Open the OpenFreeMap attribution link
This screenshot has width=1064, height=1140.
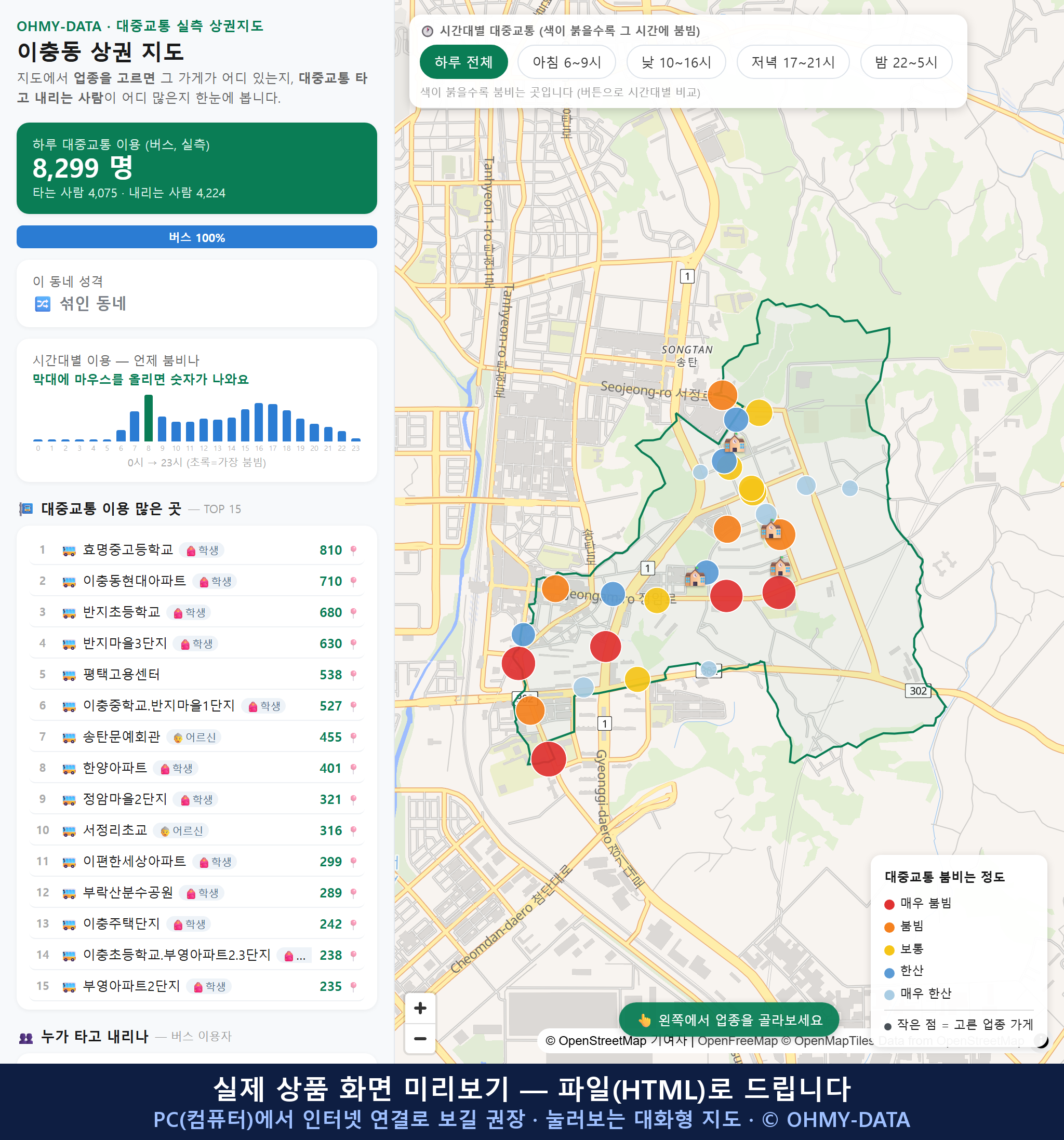(x=738, y=1040)
